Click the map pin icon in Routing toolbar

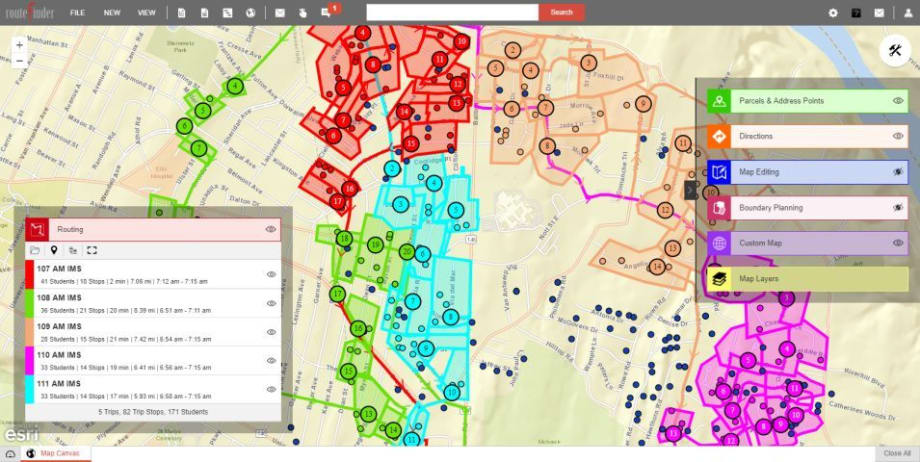pos(54,250)
